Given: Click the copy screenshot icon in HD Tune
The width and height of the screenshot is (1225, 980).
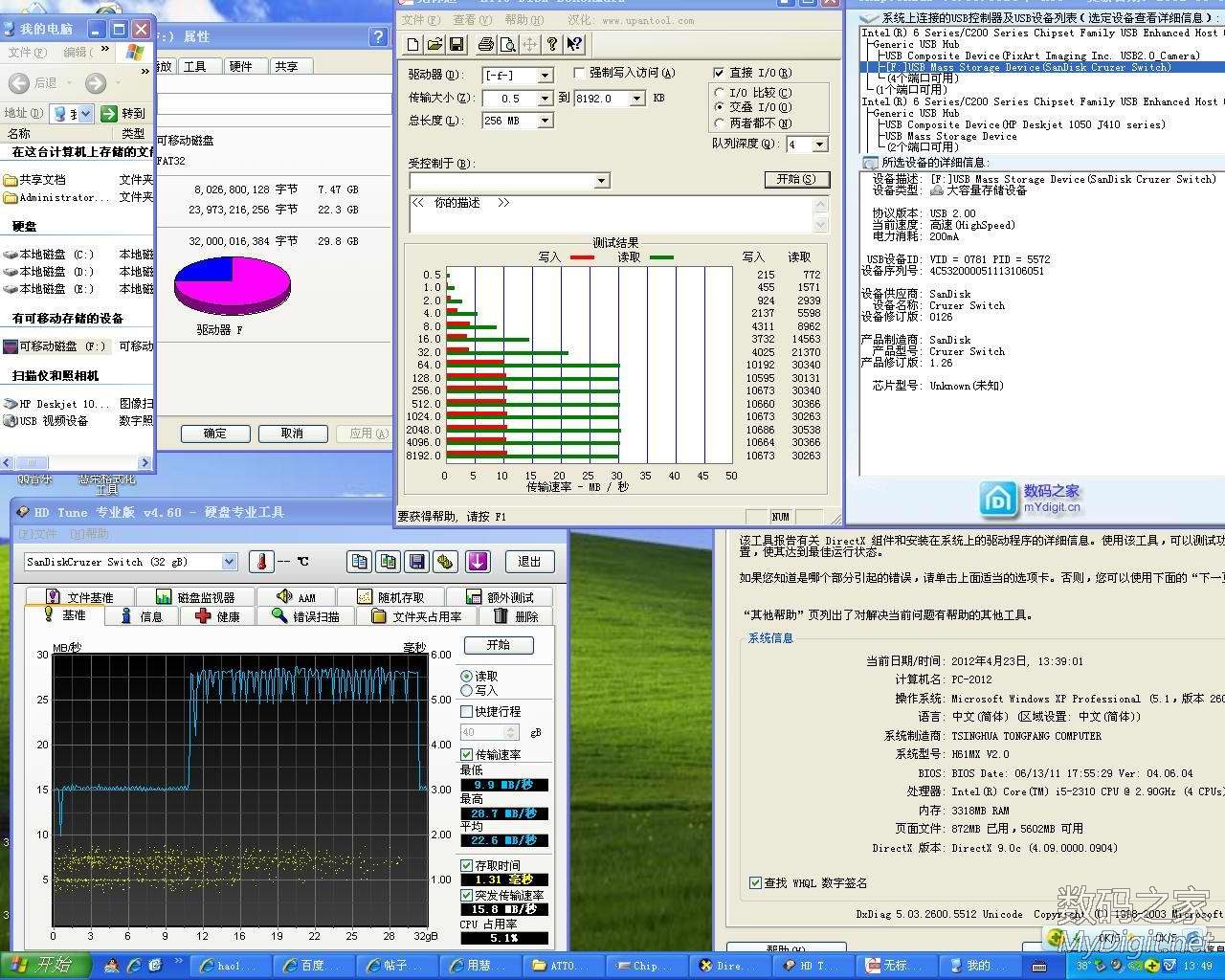Looking at the screenshot, I should click(388, 562).
